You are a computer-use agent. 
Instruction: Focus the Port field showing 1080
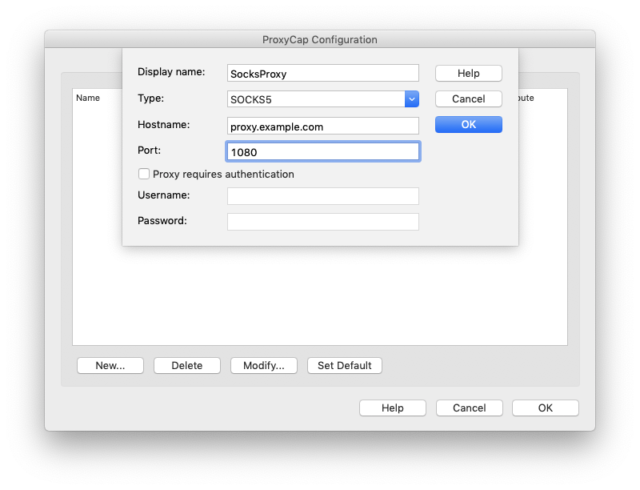pos(323,152)
